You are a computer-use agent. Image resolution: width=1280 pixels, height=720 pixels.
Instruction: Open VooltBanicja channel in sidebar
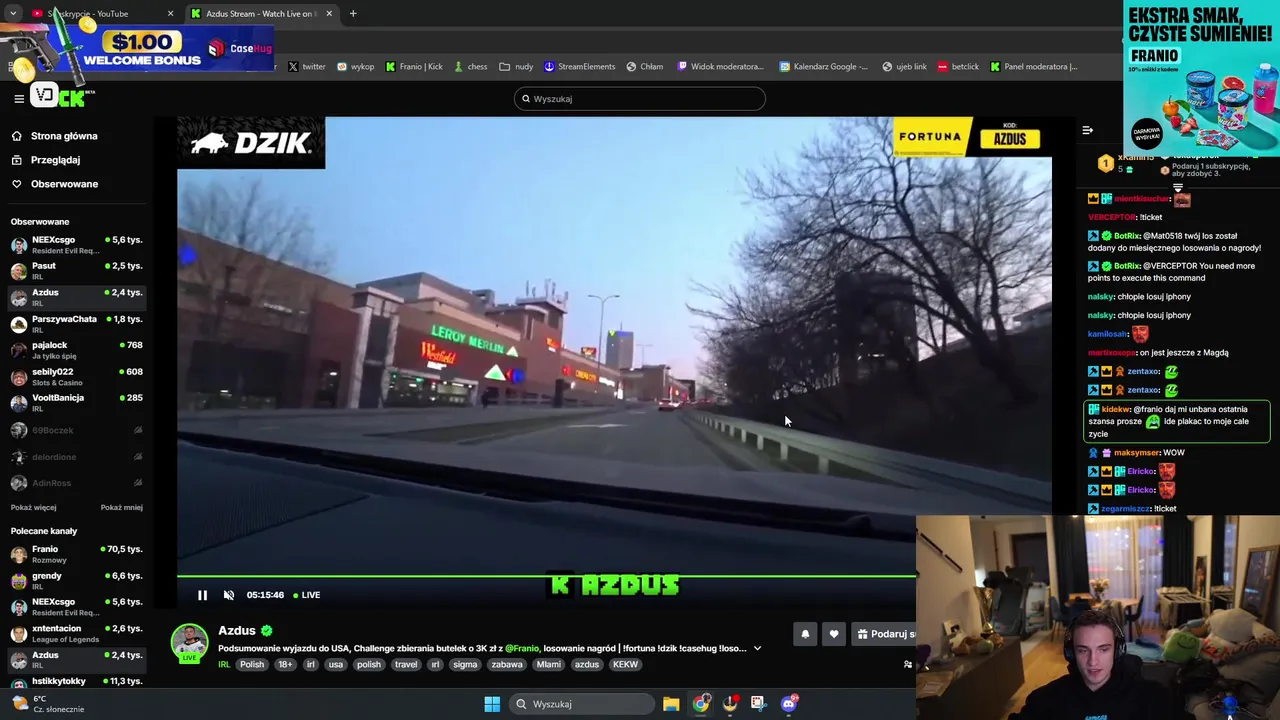pos(77,402)
